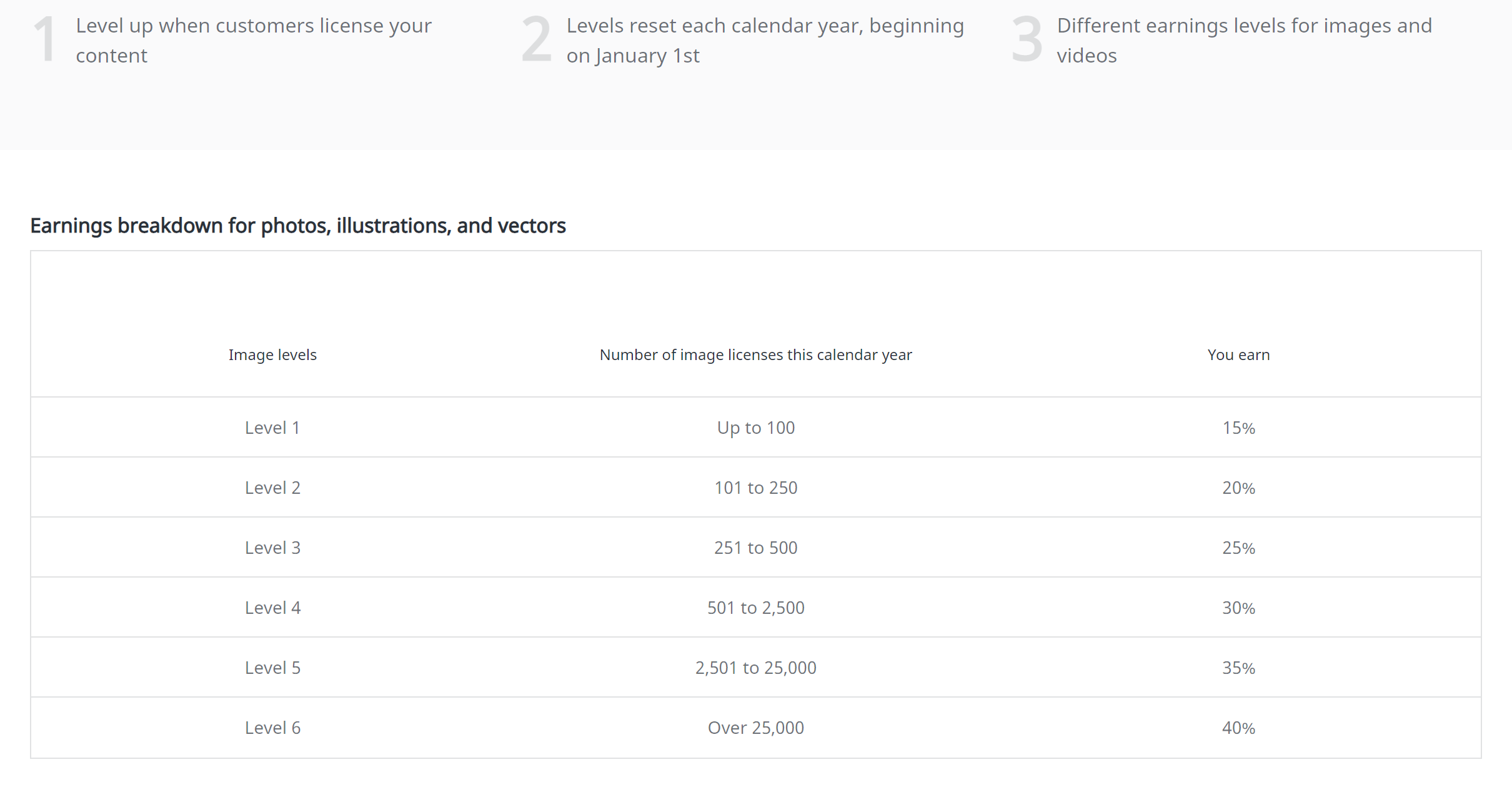
Task: Click the 25% earnings value
Action: coord(1238,548)
